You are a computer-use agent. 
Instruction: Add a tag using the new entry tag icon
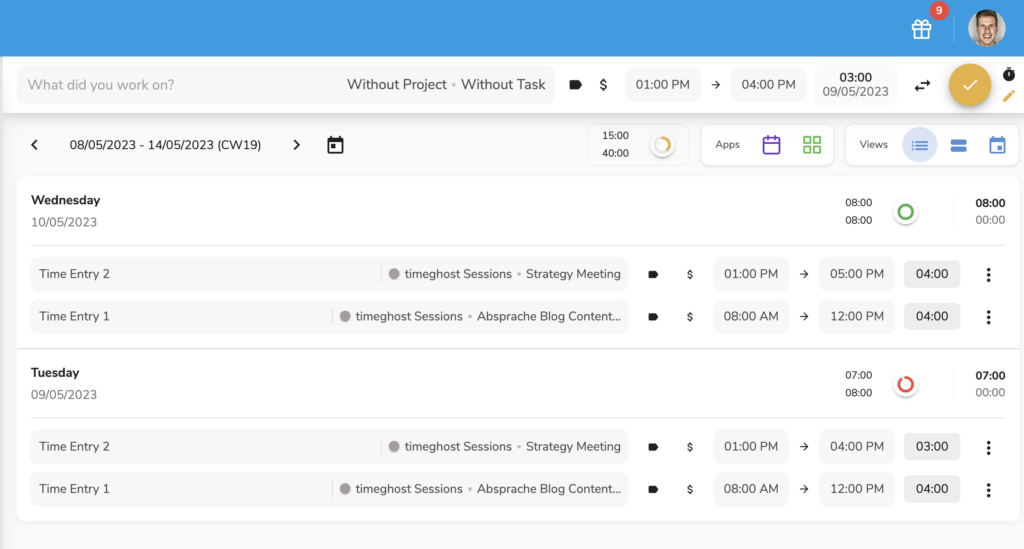click(575, 85)
